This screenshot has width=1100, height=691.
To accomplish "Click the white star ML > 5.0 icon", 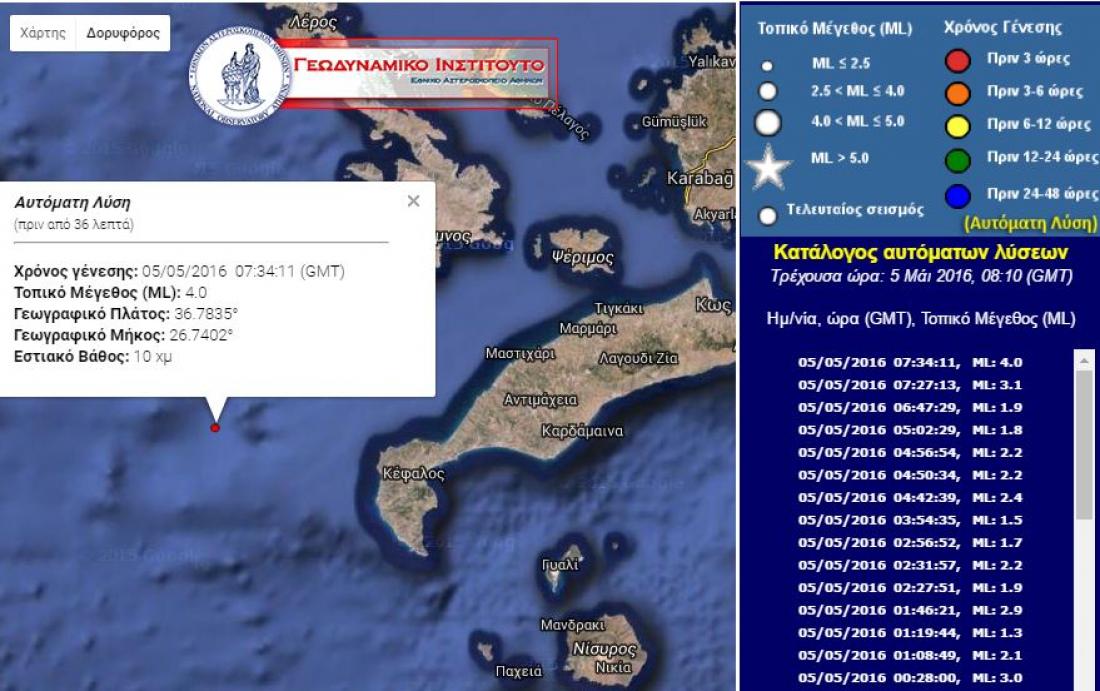I will point(770,169).
